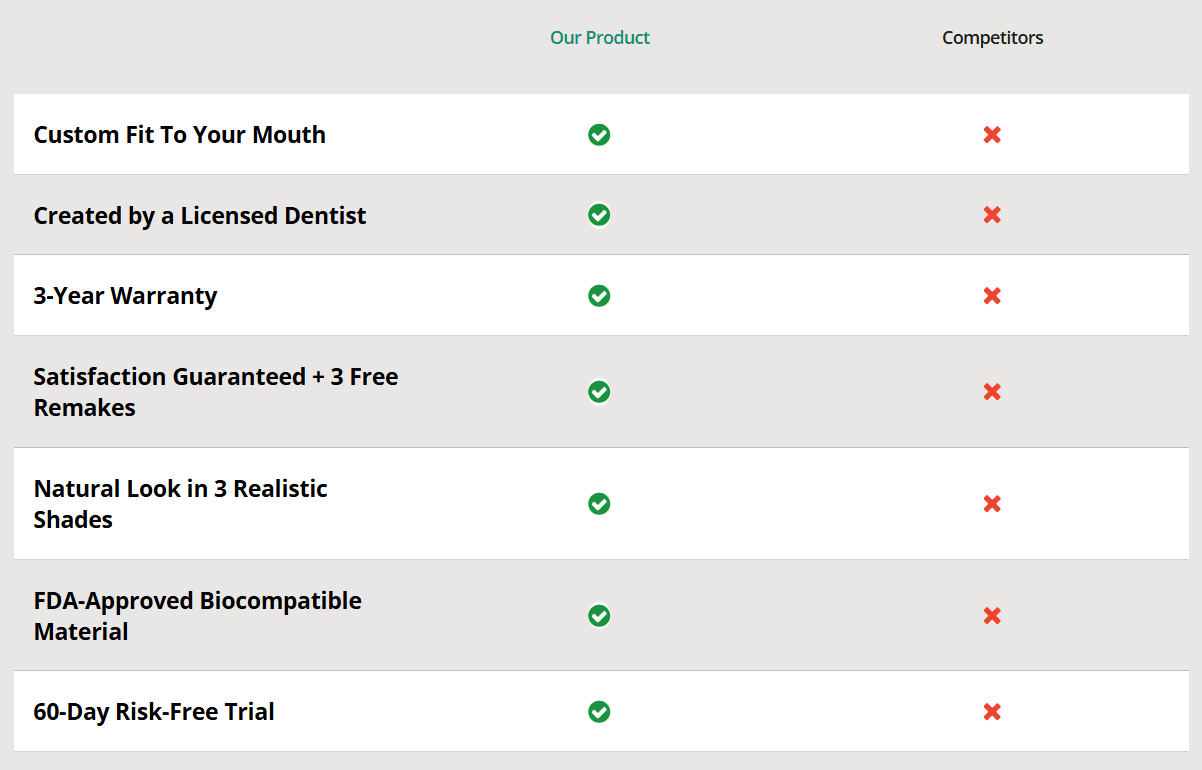This screenshot has height=770, width=1202.
Task: Click green checkmark beside Created by Licensed Dentist
Action: [599, 215]
